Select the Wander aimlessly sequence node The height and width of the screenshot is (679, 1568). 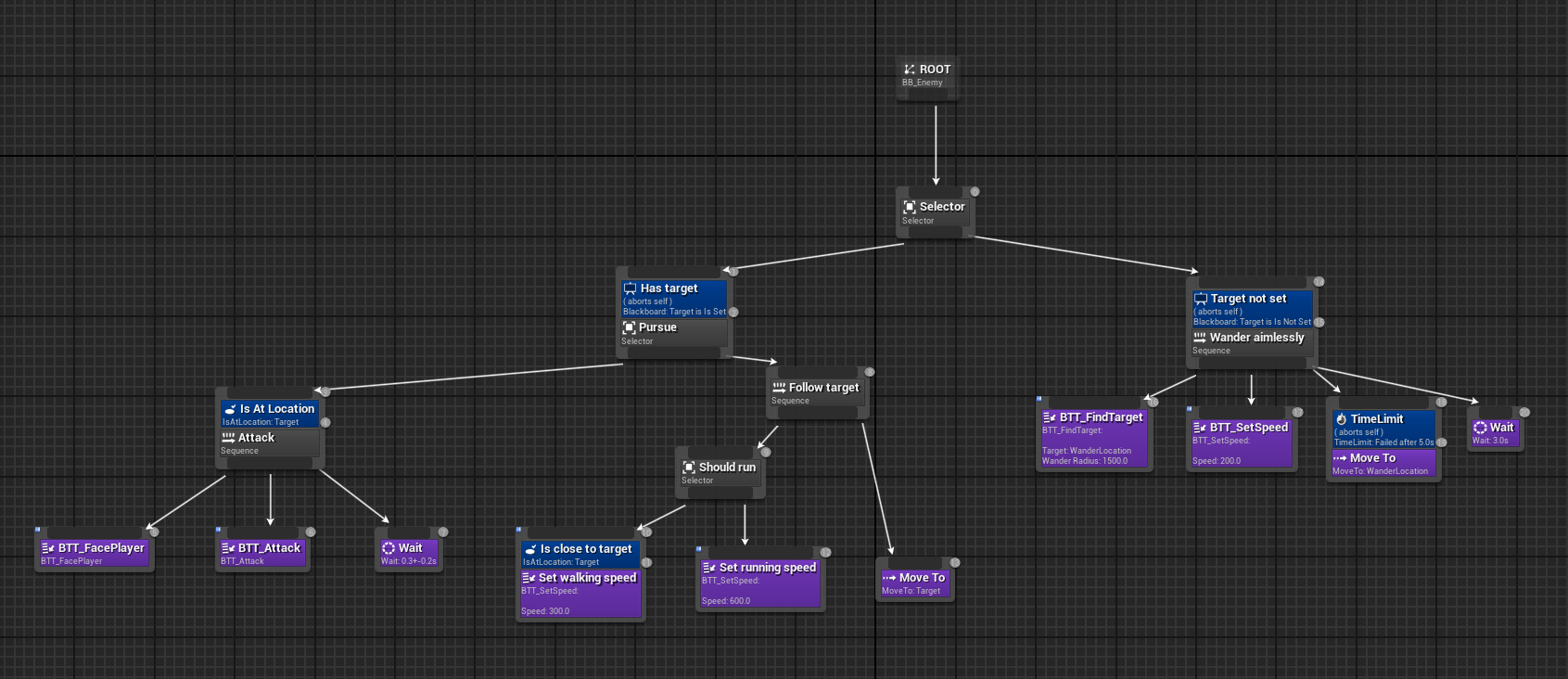coord(1252,343)
